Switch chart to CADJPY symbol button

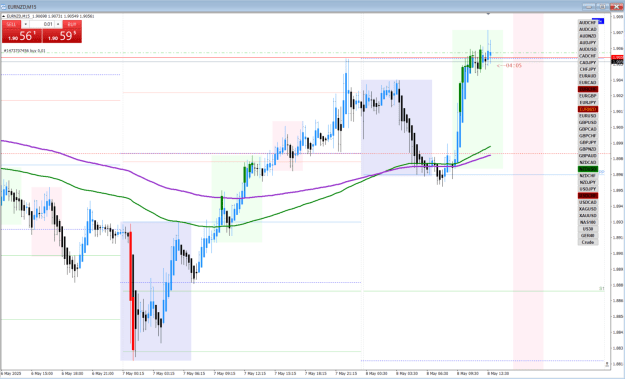588,63
